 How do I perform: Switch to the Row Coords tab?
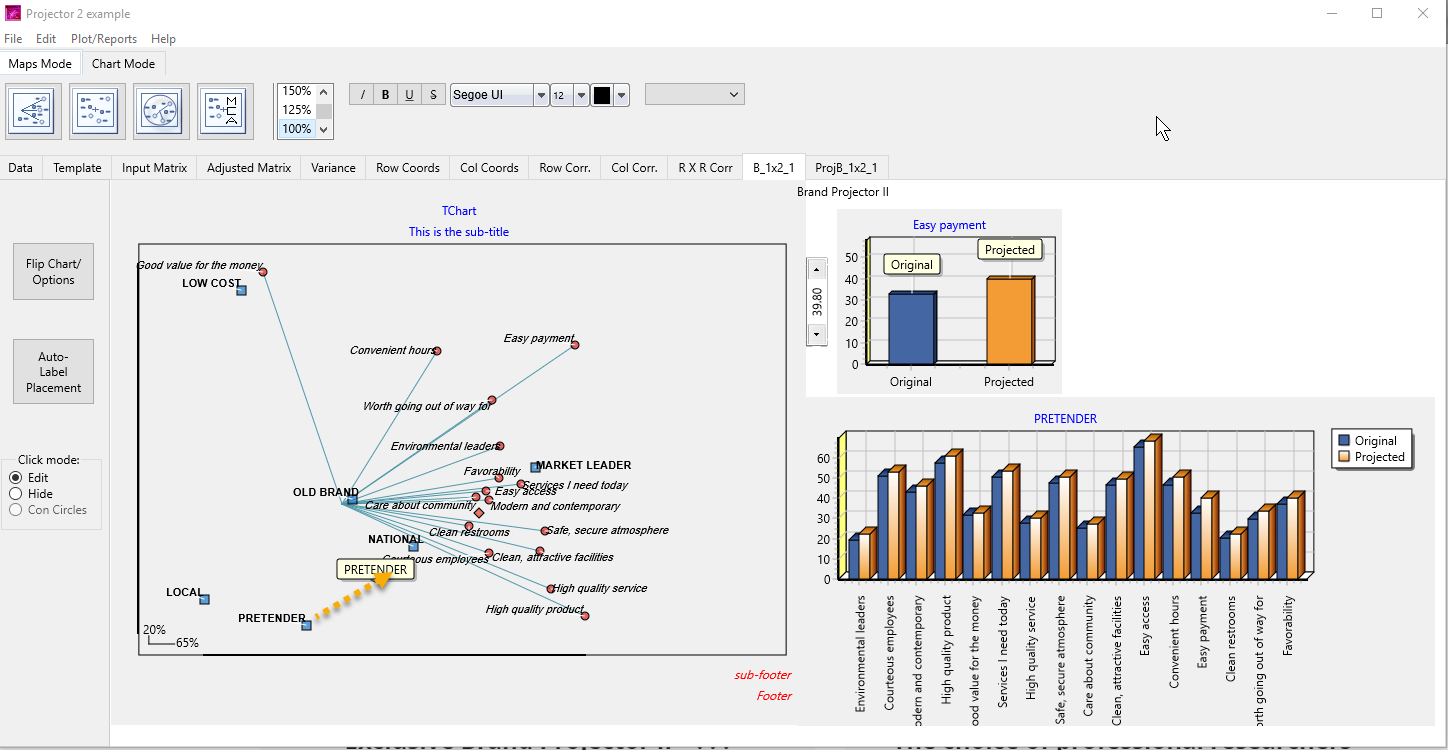[x=407, y=168]
